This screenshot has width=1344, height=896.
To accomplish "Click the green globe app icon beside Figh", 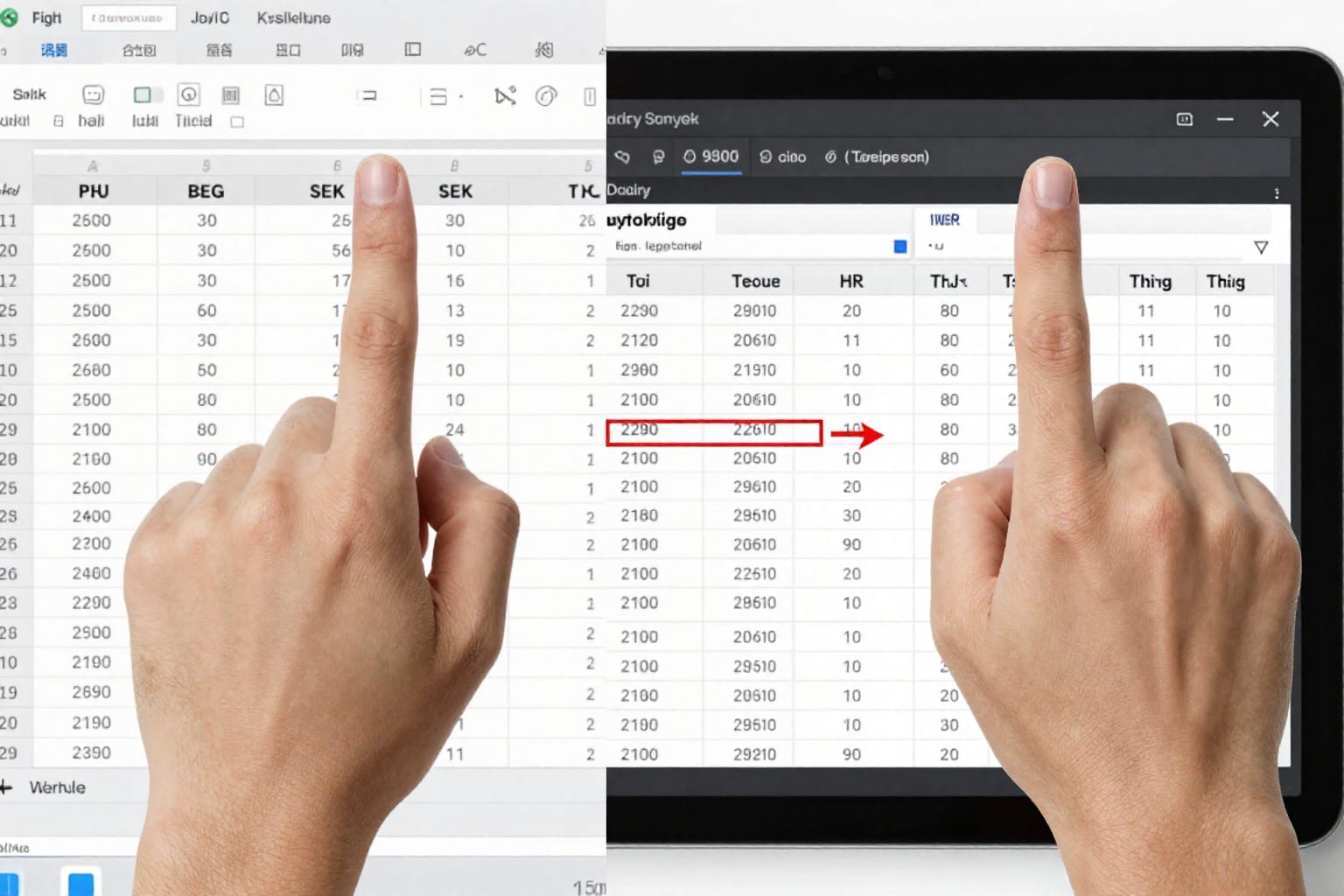I will (x=9, y=17).
